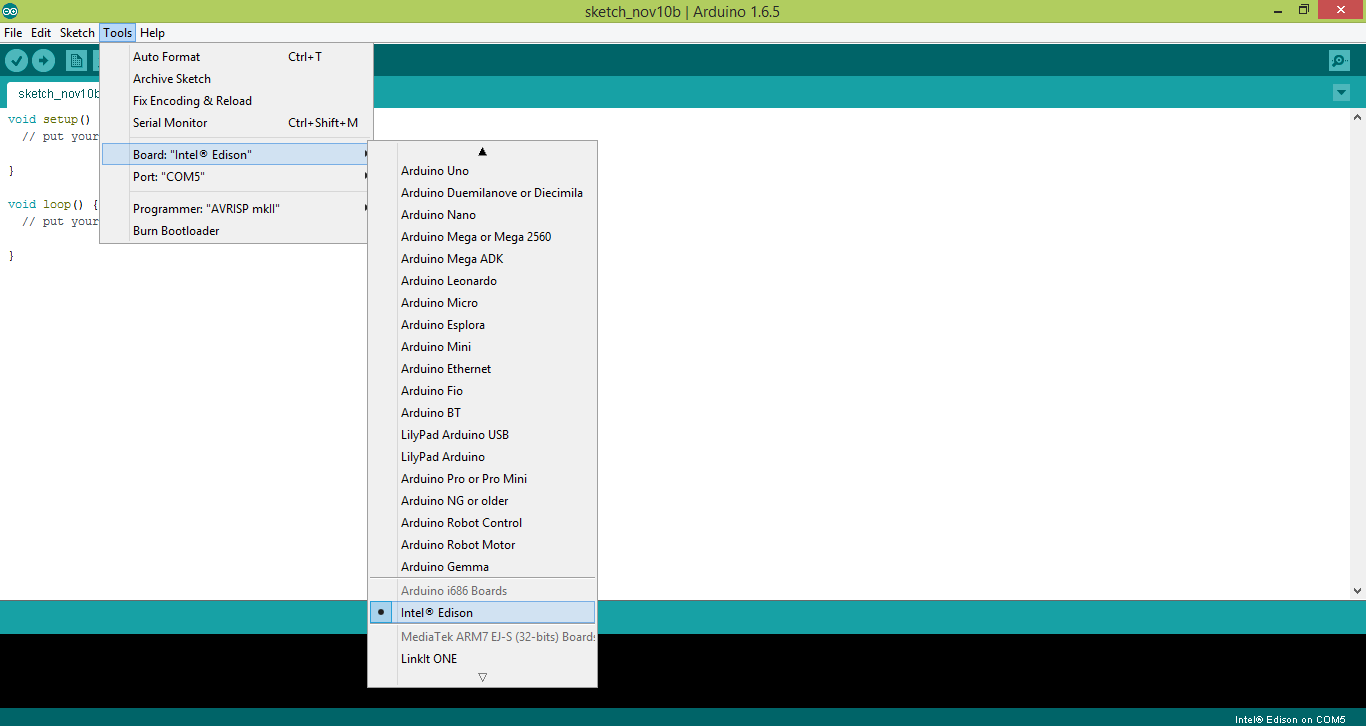The width and height of the screenshot is (1366, 726).
Task: Pick the LinkIt ONE board
Action: click(482, 659)
